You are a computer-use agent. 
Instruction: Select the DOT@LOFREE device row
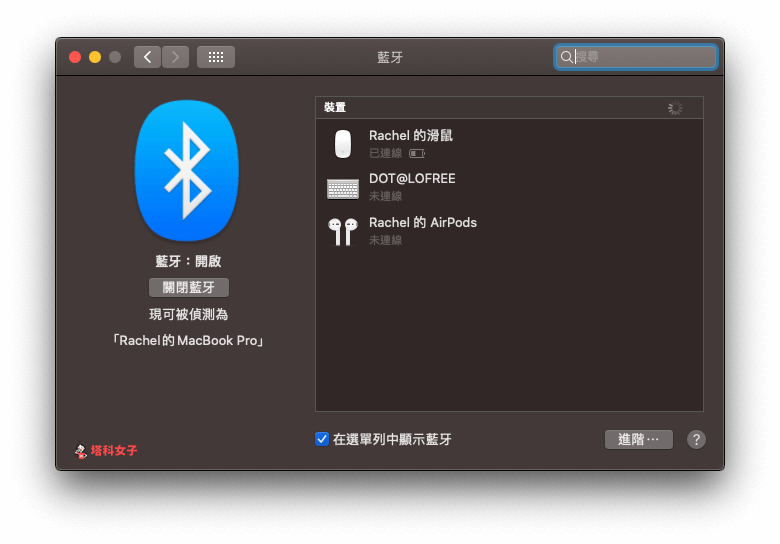(x=509, y=187)
